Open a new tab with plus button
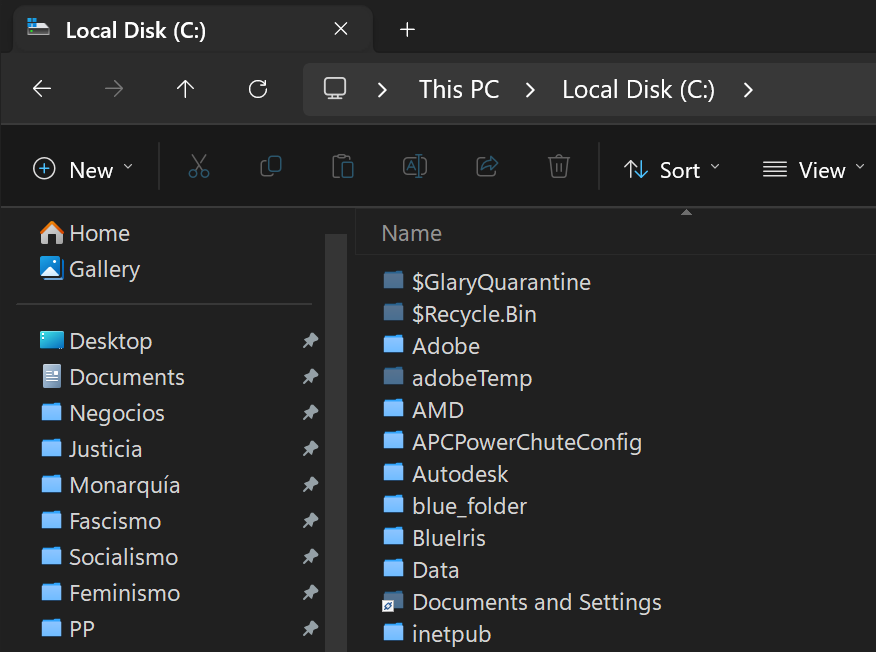The image size is (876, 652). [x=407, y=29]
